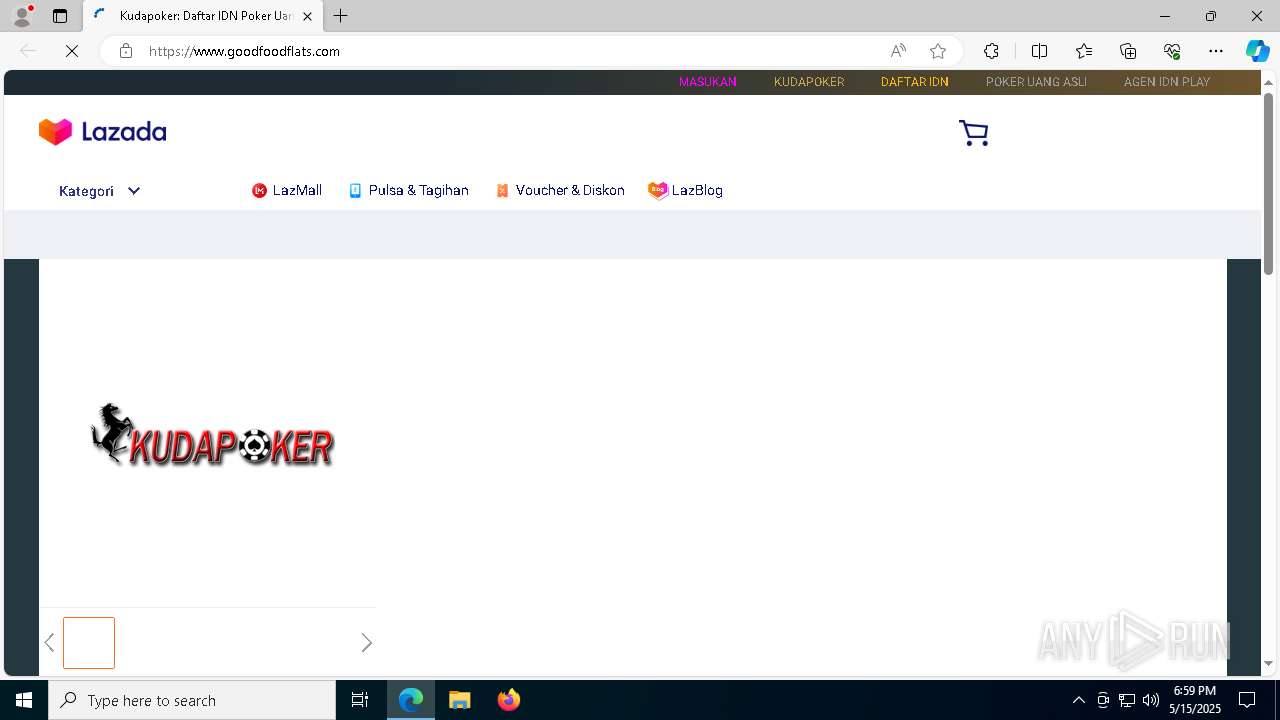Open POKER UANG ASLI link
Screen dimensions: 1280x720
tap(1036, 82)
